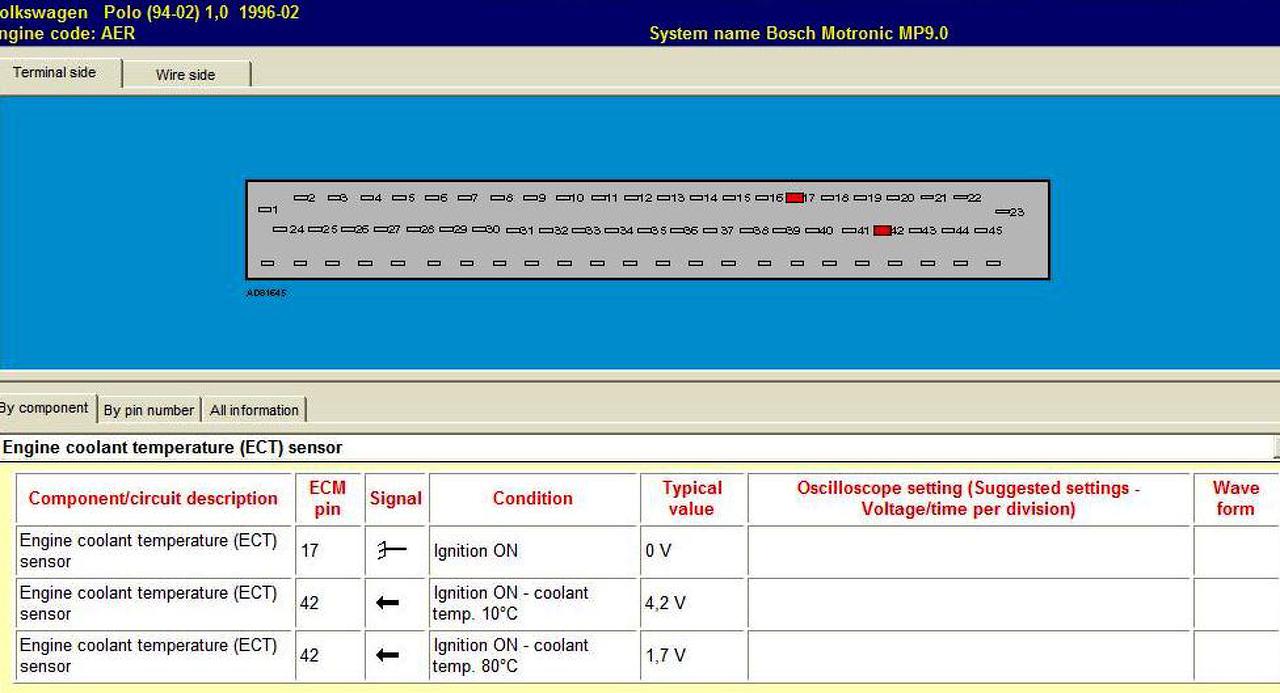Click signal arrow in 80°C row
The width and height of the screenshot is (1280, 693).
click(387, 655)
